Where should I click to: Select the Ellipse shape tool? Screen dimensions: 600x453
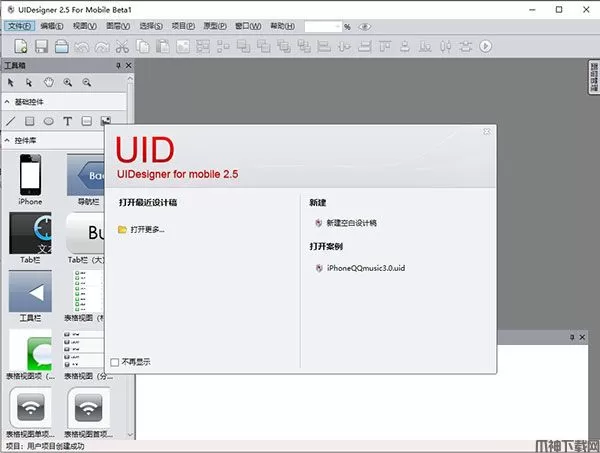[49, 121]
